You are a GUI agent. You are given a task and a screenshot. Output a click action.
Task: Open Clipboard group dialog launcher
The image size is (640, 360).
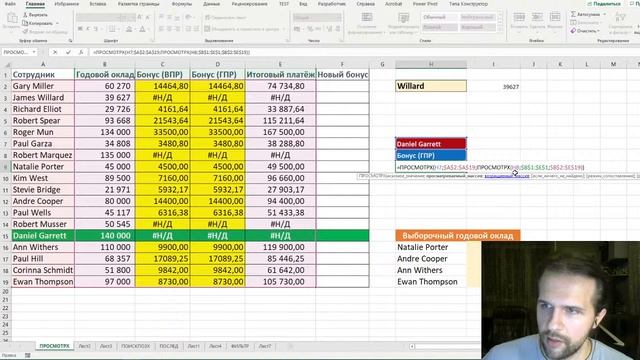(x=70, y=41)
